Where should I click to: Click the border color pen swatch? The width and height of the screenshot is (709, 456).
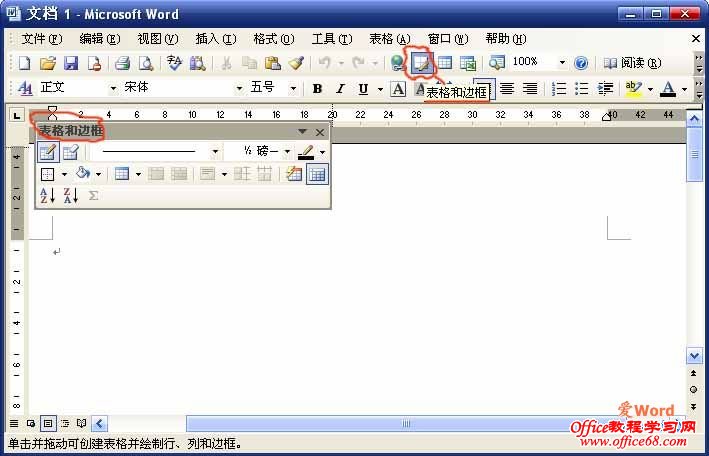[x=306, y=152]
